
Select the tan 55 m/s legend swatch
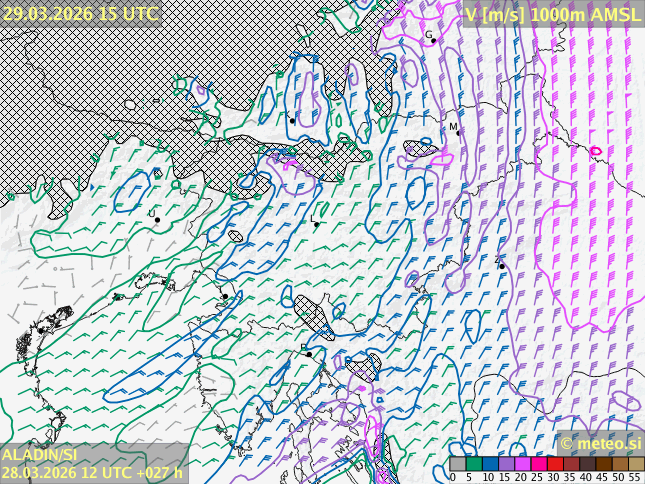tap(635, 464)
